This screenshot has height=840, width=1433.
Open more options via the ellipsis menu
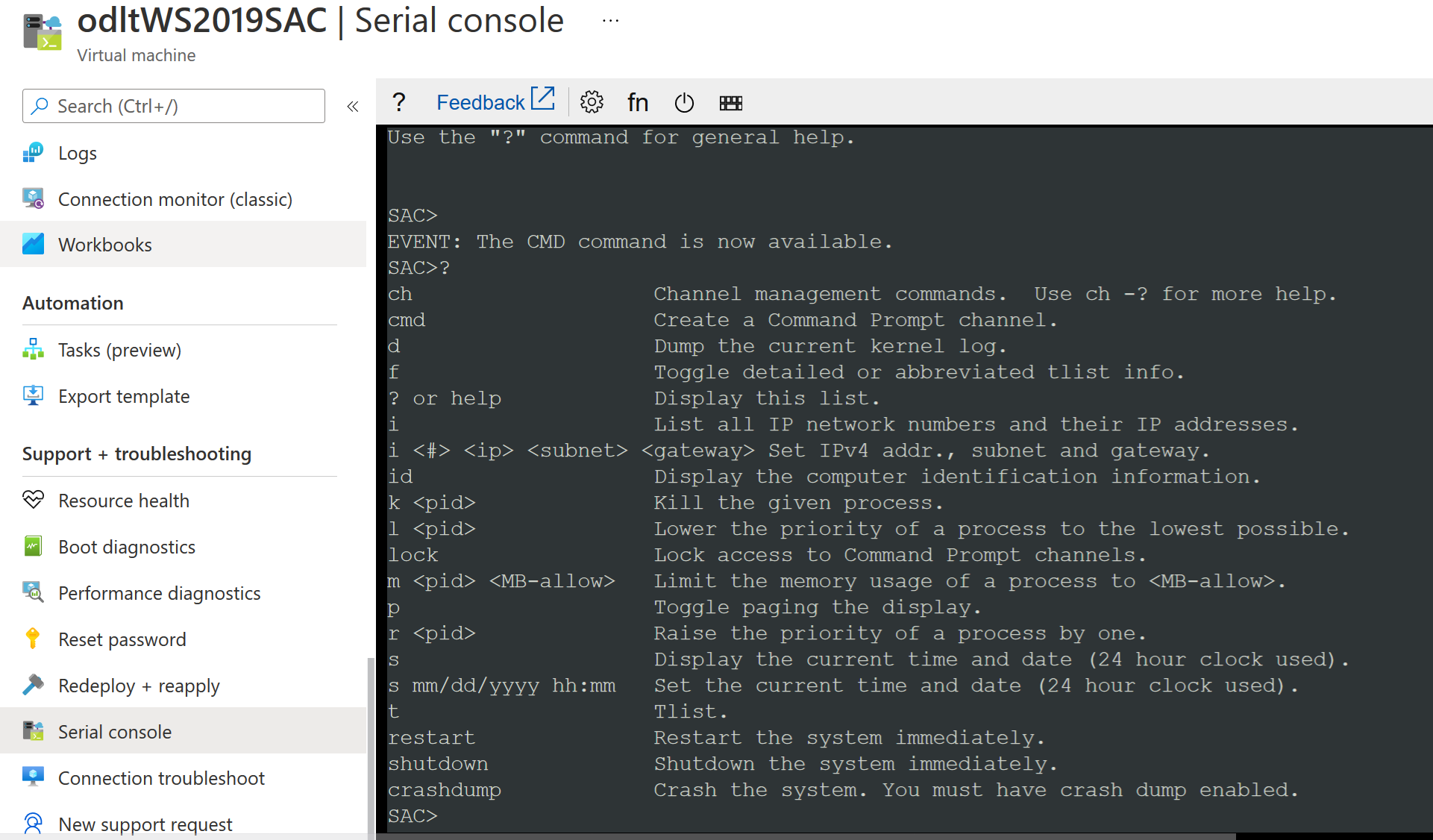[x=610, y=19]
